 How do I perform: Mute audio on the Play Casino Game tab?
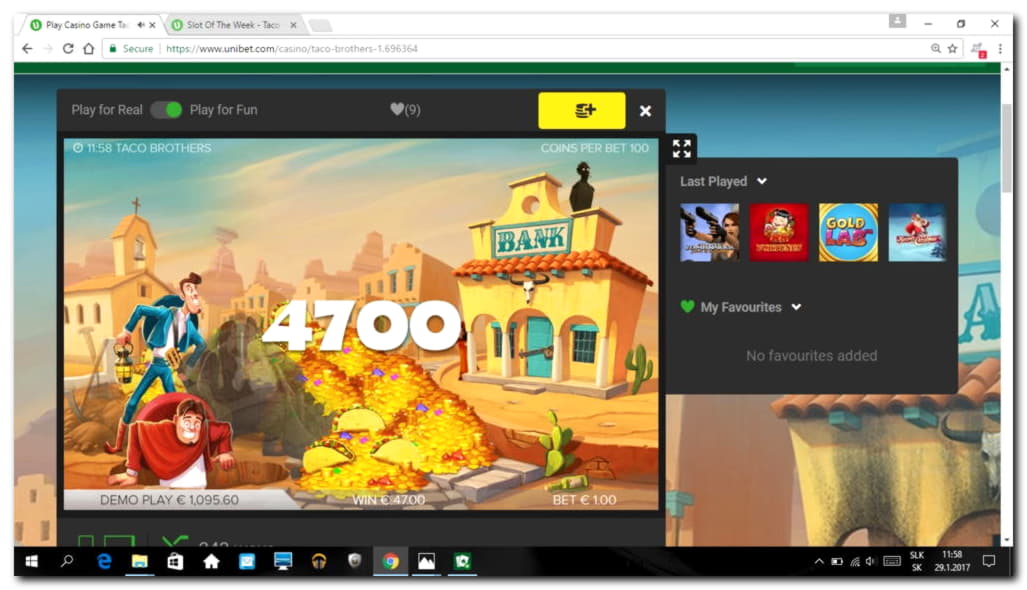(x=141, y=25)
